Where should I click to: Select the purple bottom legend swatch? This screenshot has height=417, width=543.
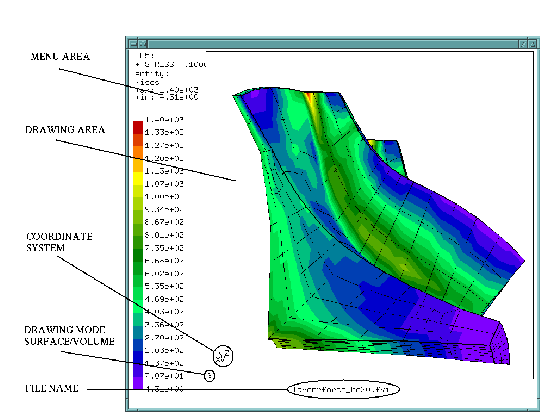click(138, 383)
